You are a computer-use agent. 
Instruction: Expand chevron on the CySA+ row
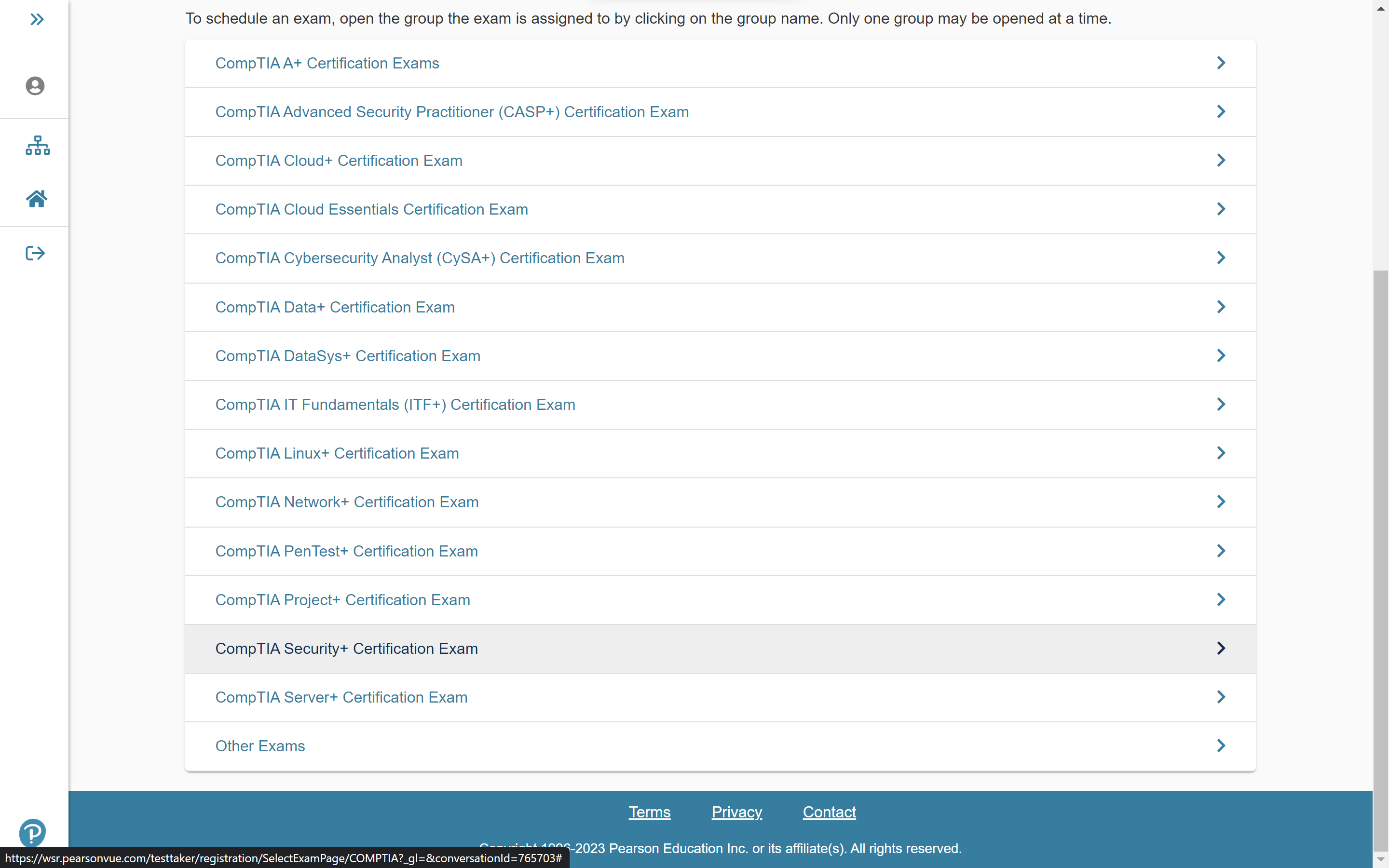pos(1221,258)
